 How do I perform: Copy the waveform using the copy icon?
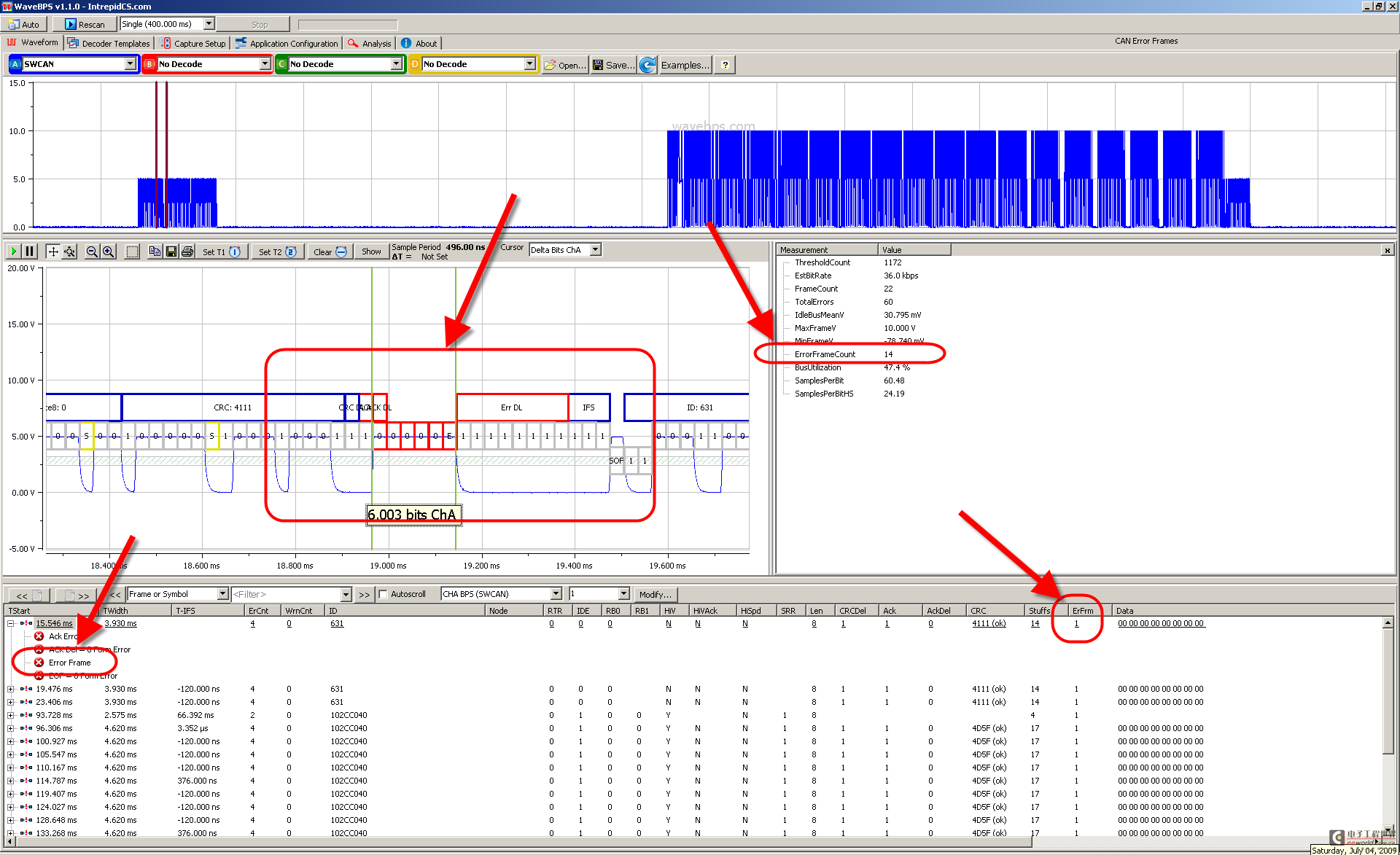pos(155,251)
